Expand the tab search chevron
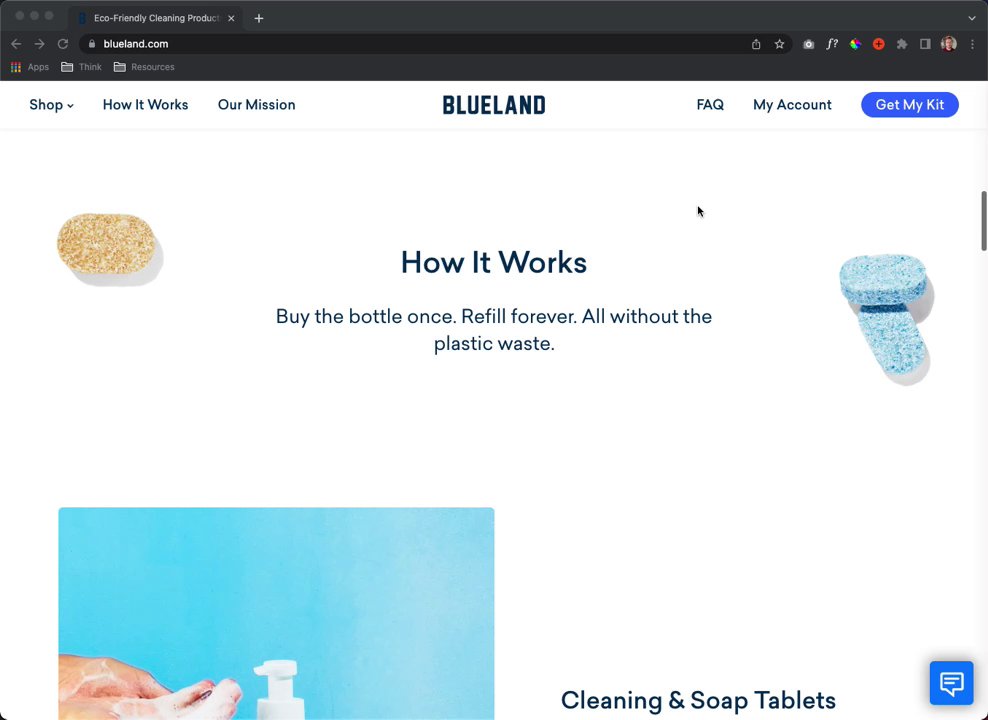The image size is (988, 720). (x=972, y=18)
